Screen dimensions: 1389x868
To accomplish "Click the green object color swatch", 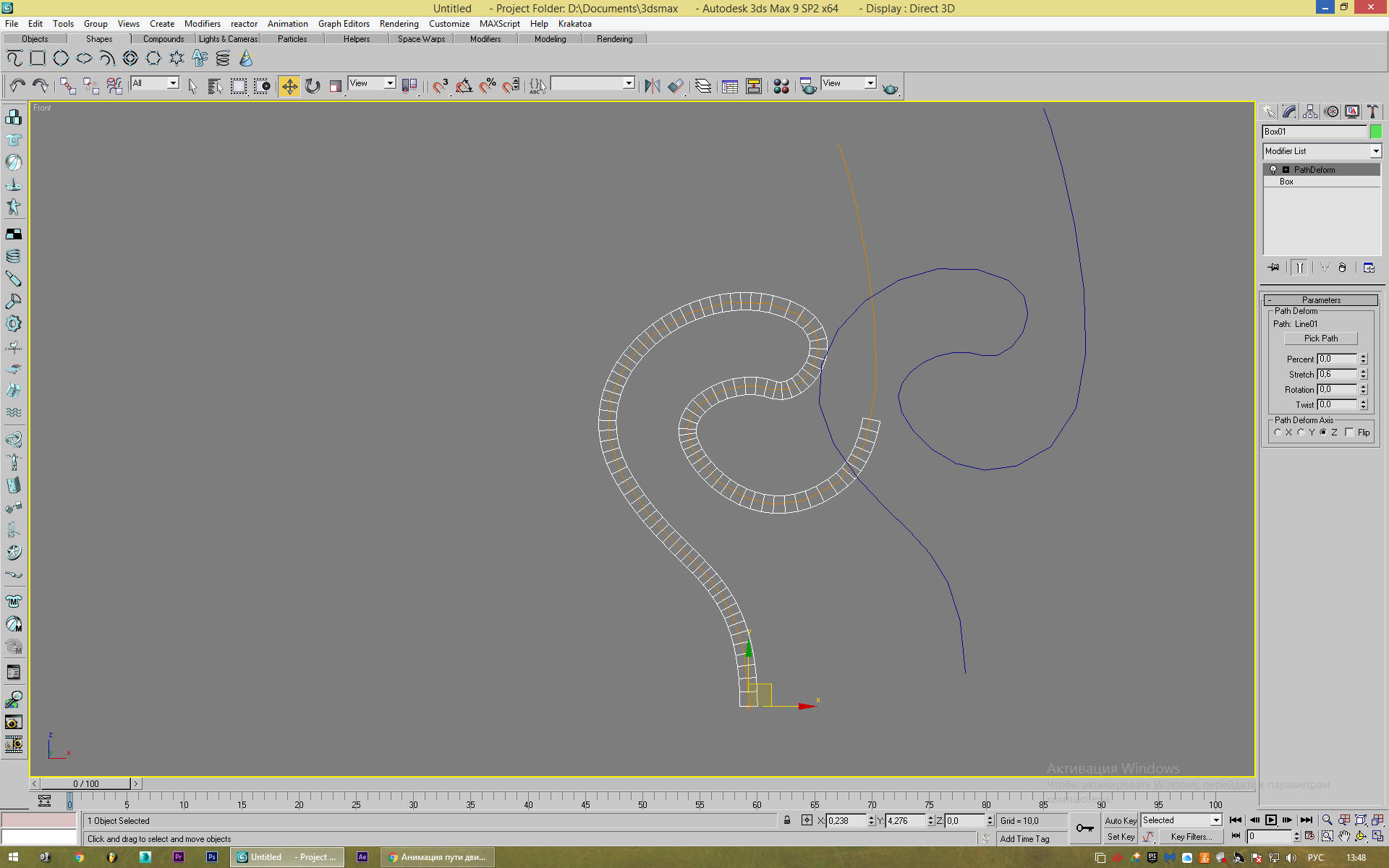I will tap(1376, 132).
